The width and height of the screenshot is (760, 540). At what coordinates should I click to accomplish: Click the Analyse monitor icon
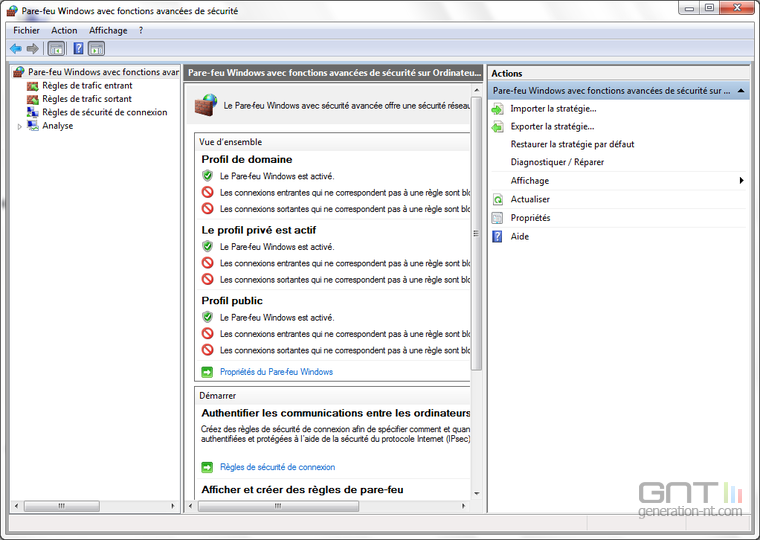click(32, 126)
